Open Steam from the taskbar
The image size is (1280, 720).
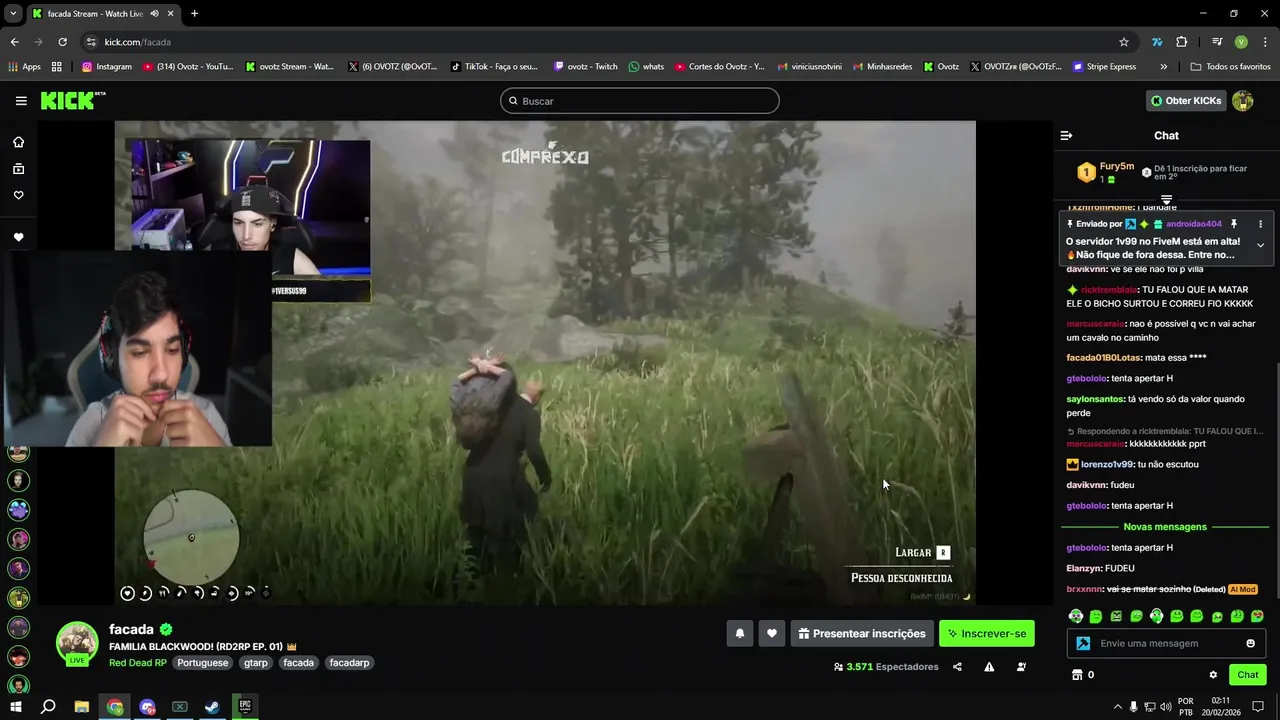coord(212,706)
